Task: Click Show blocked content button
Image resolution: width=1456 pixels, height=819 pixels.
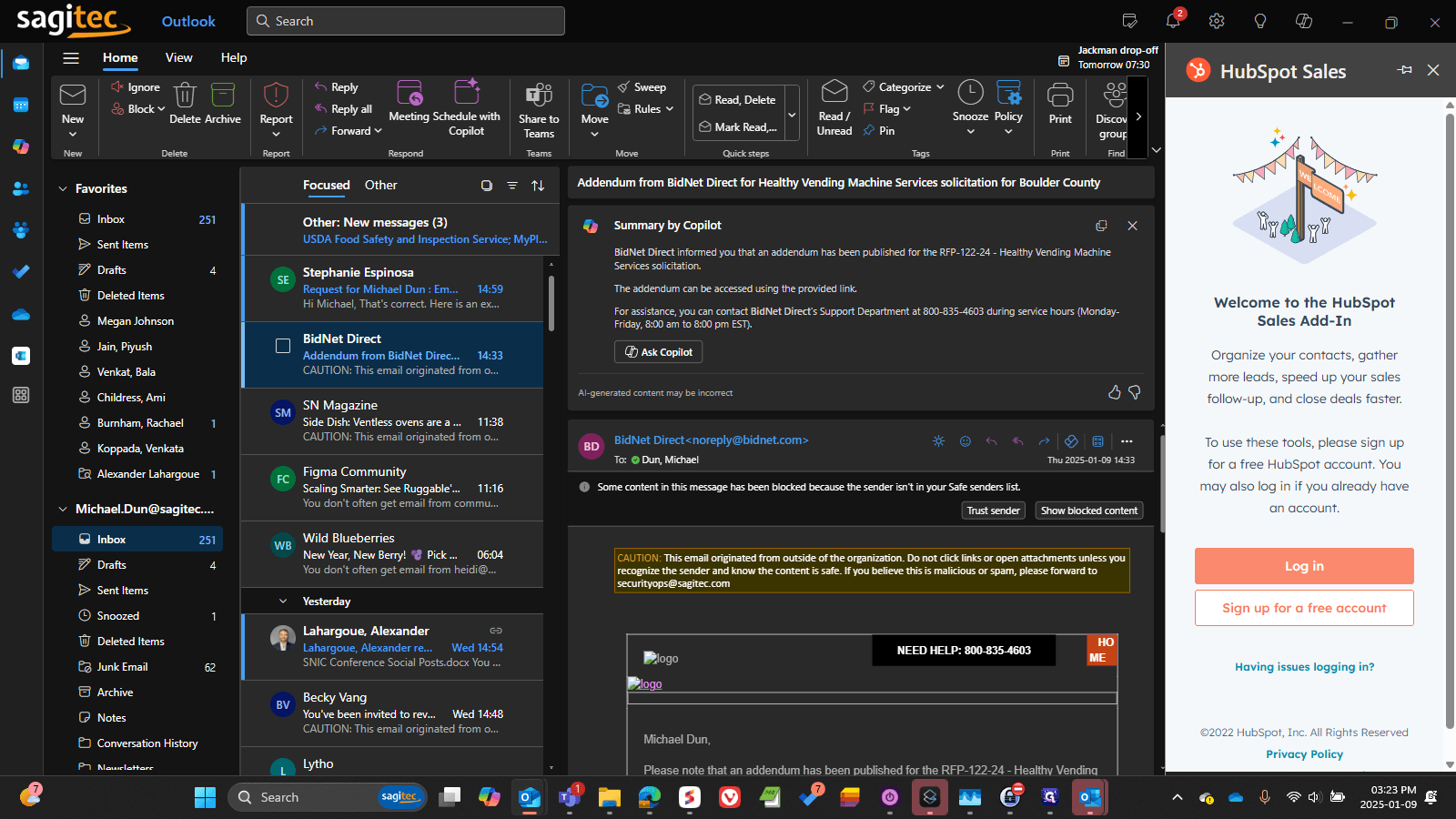Action: pyautogui.click(x=1089, y=511)
